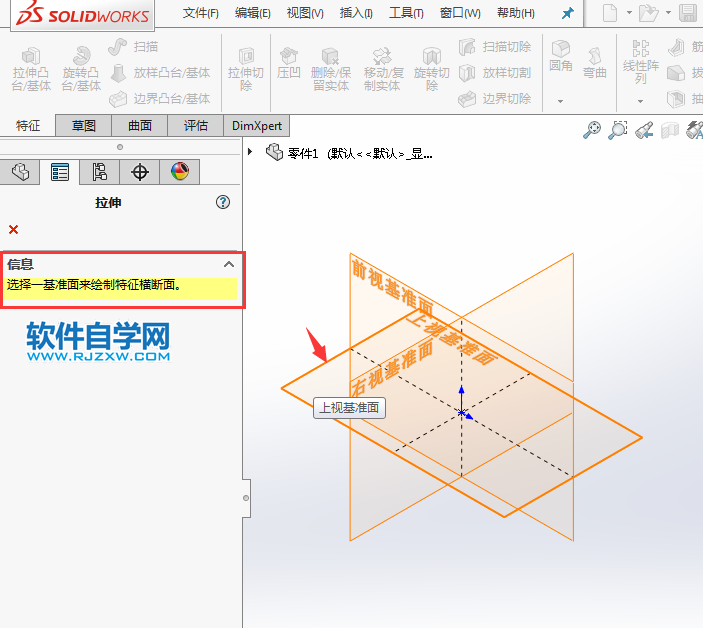Image resolution: width=703 pixels, height=628 pixels.
Task: Switch to the 特征 tab
Action: [x=28, y=126]
